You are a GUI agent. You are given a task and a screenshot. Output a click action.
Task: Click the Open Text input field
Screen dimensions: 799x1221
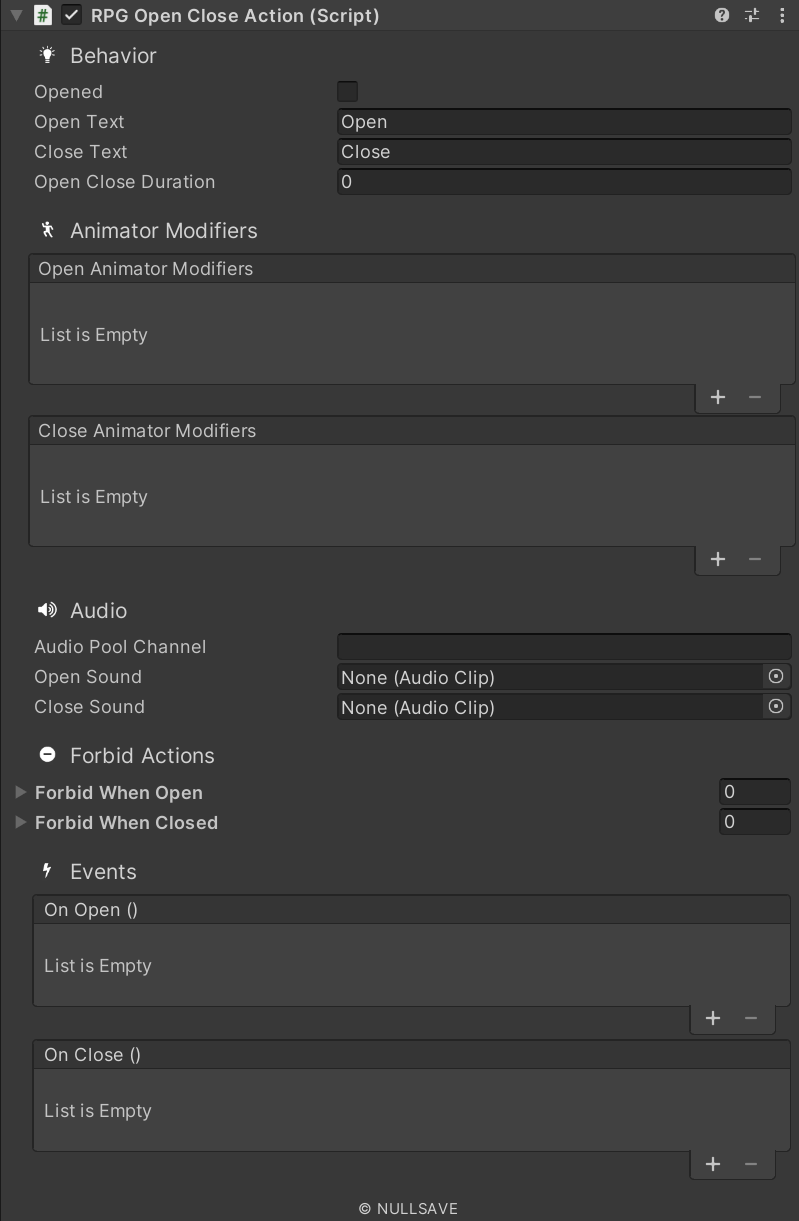pos(564,122)
